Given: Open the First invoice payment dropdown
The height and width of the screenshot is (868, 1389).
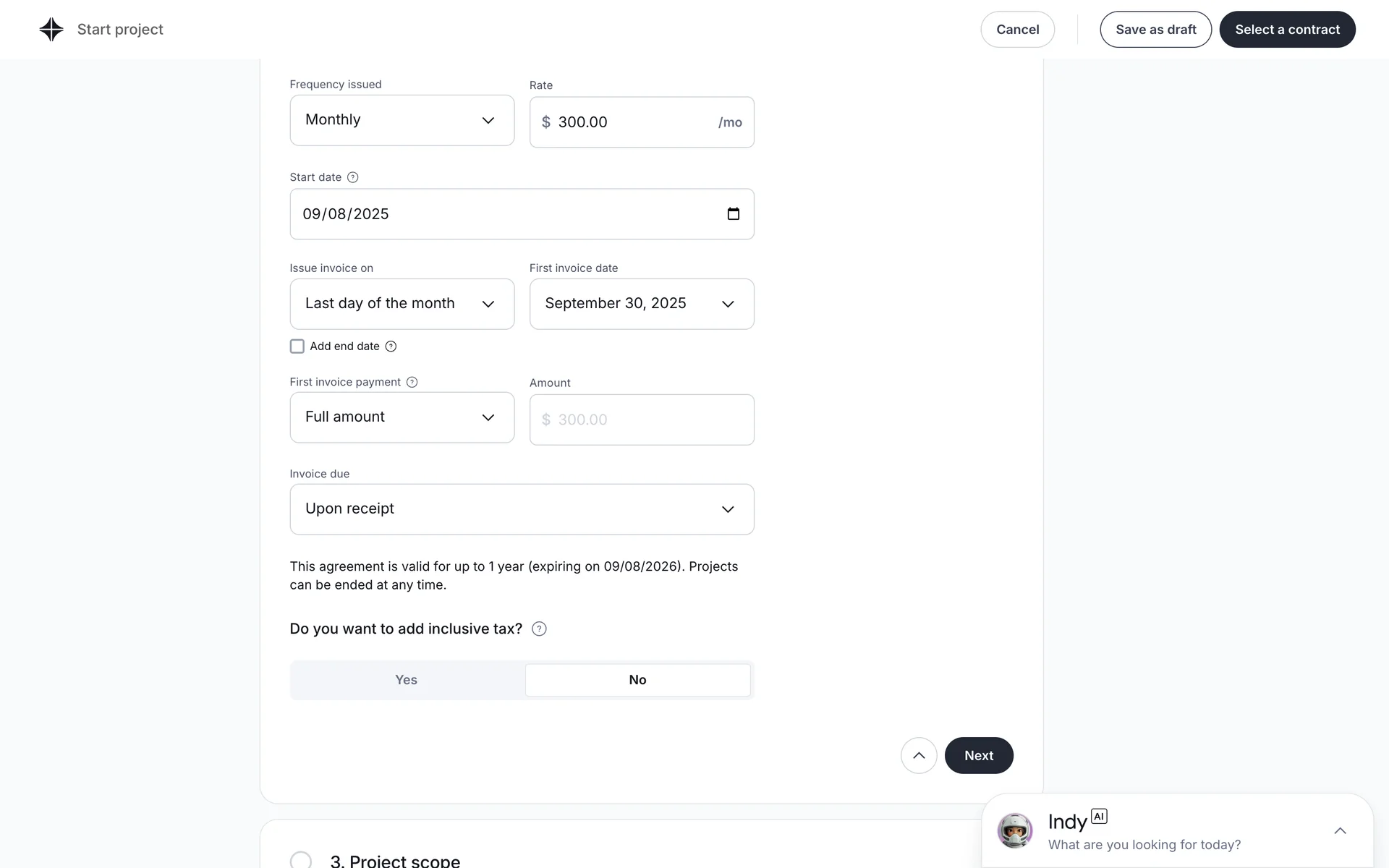Looking at the screenshot, I should (402, 417).
